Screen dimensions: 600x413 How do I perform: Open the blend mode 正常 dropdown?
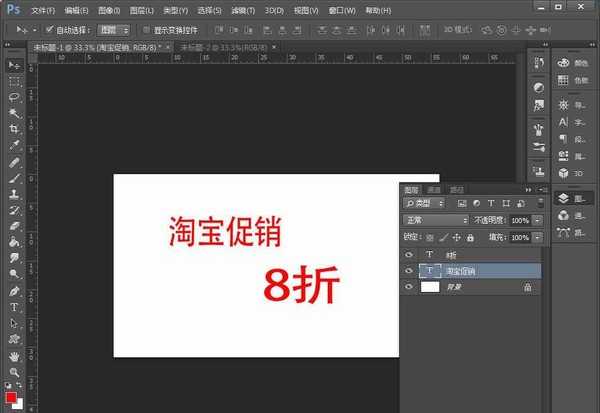[x=436, y=220]
